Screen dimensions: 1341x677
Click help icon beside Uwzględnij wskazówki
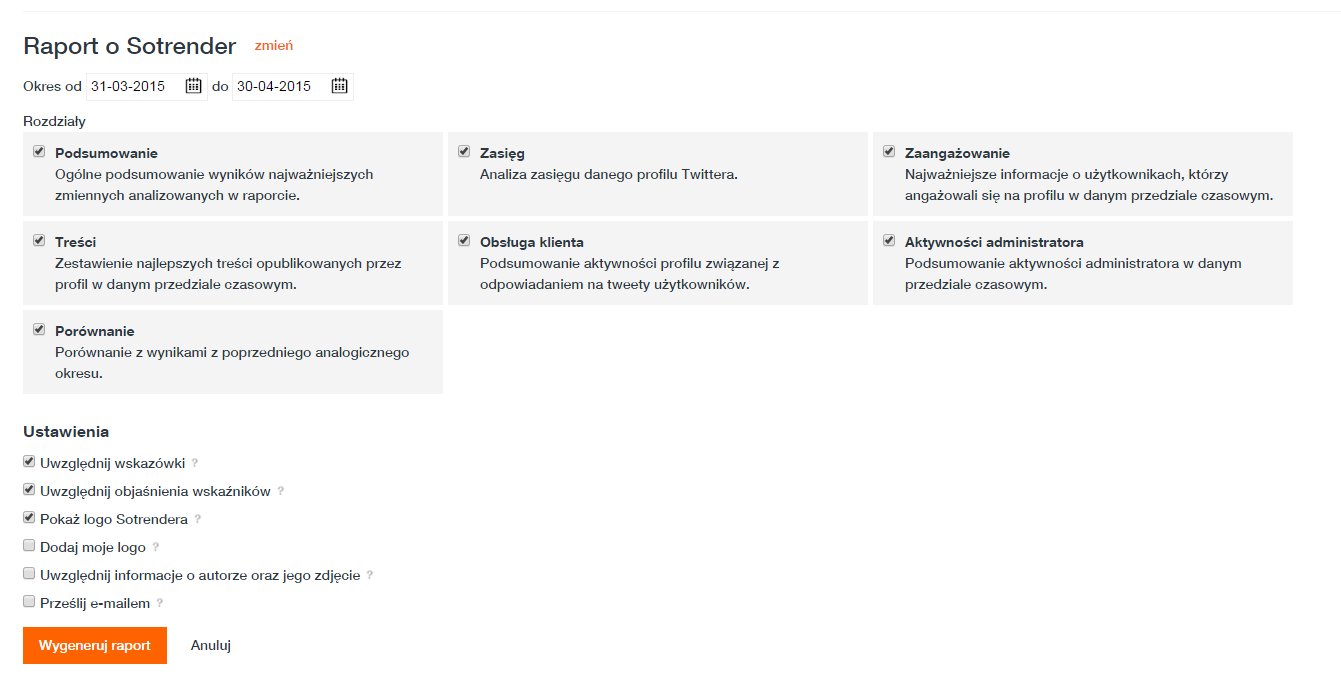click(x=195, y=464)
